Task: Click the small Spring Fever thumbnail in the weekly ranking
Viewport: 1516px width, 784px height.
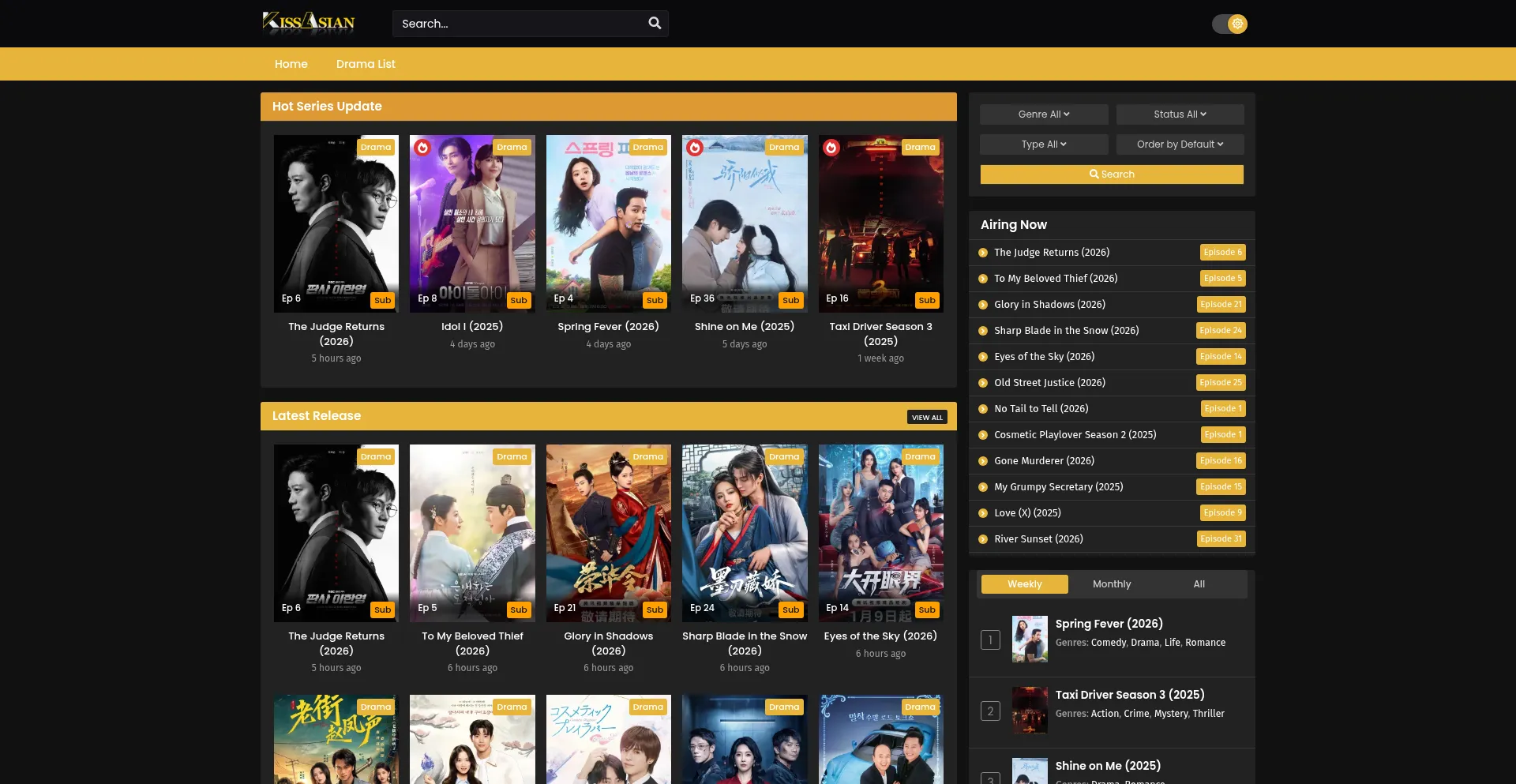Action: 1030,639
